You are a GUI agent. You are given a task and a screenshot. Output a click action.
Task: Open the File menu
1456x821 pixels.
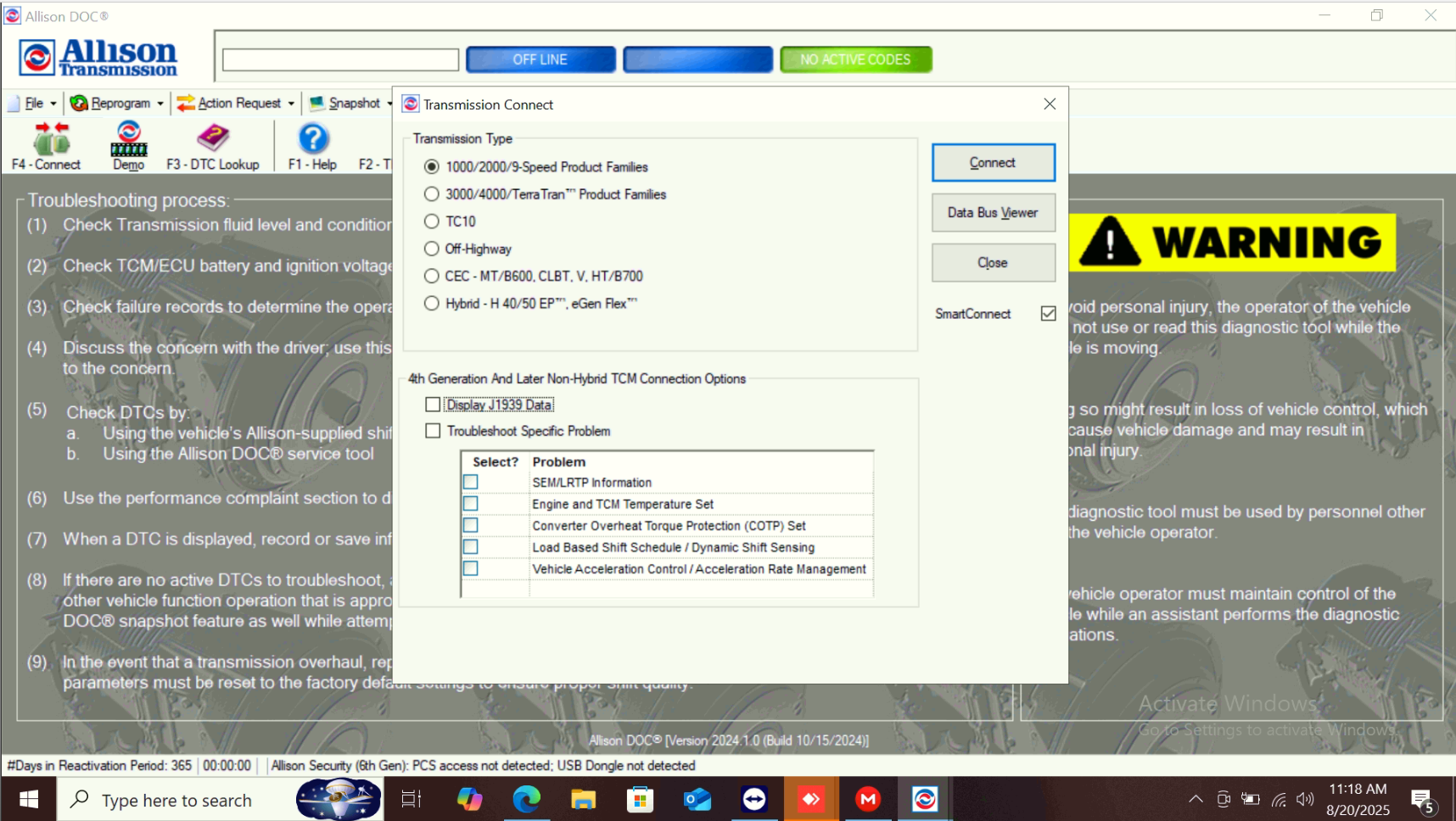pos(34,103)
